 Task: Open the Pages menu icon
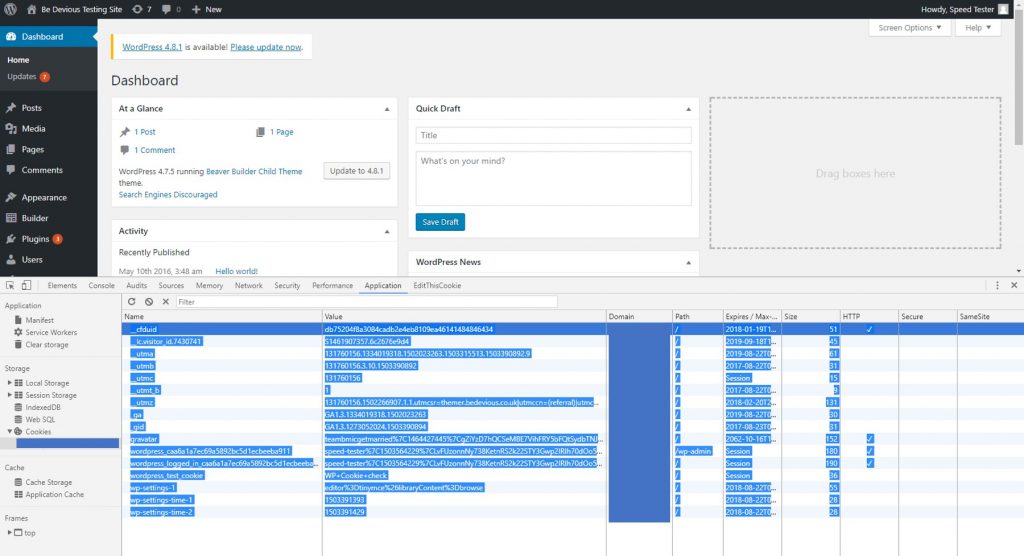[x=11, y=149]
